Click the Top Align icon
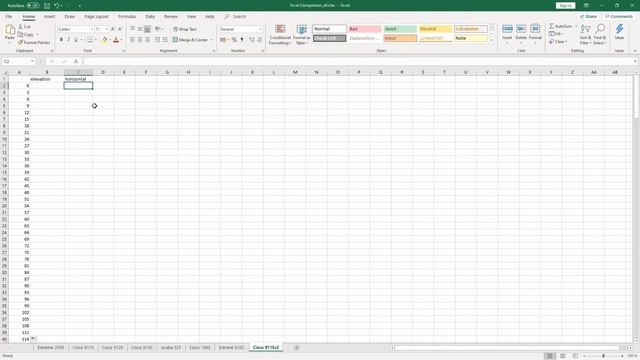 coord(133,29)
